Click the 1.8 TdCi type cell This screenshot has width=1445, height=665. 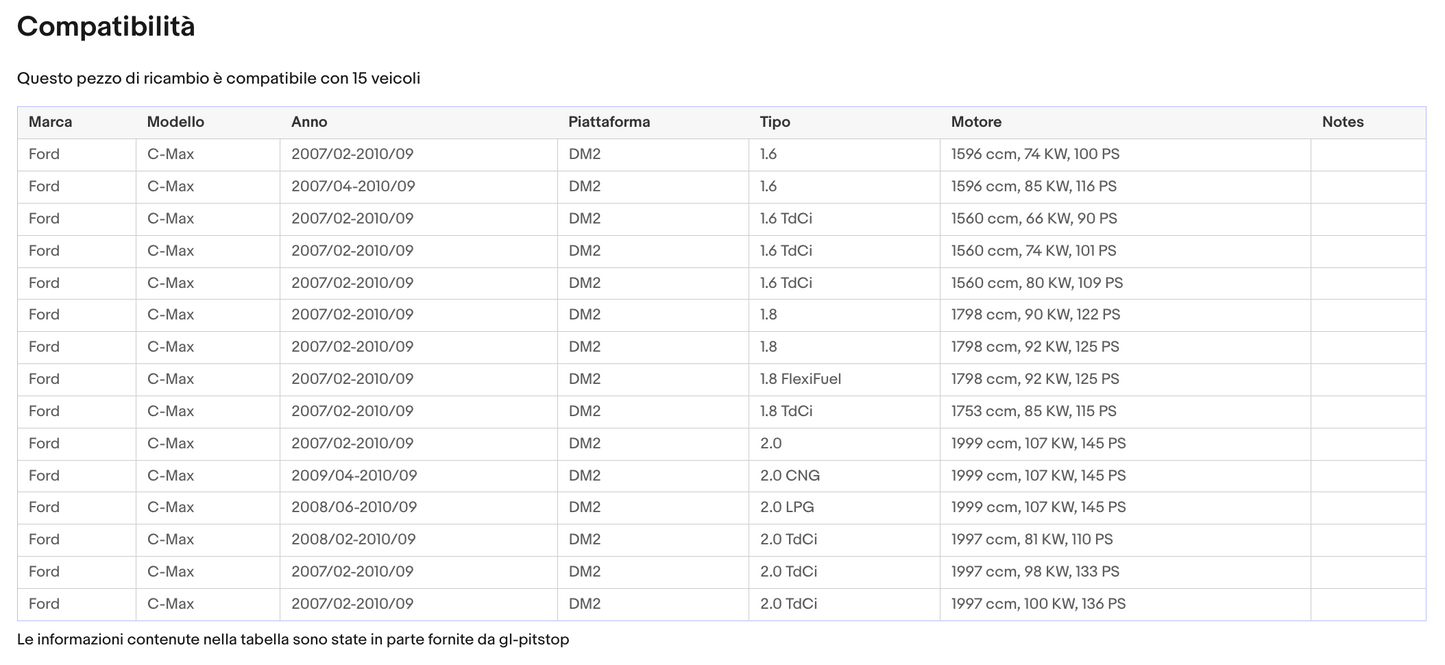(x=785, y=411)
